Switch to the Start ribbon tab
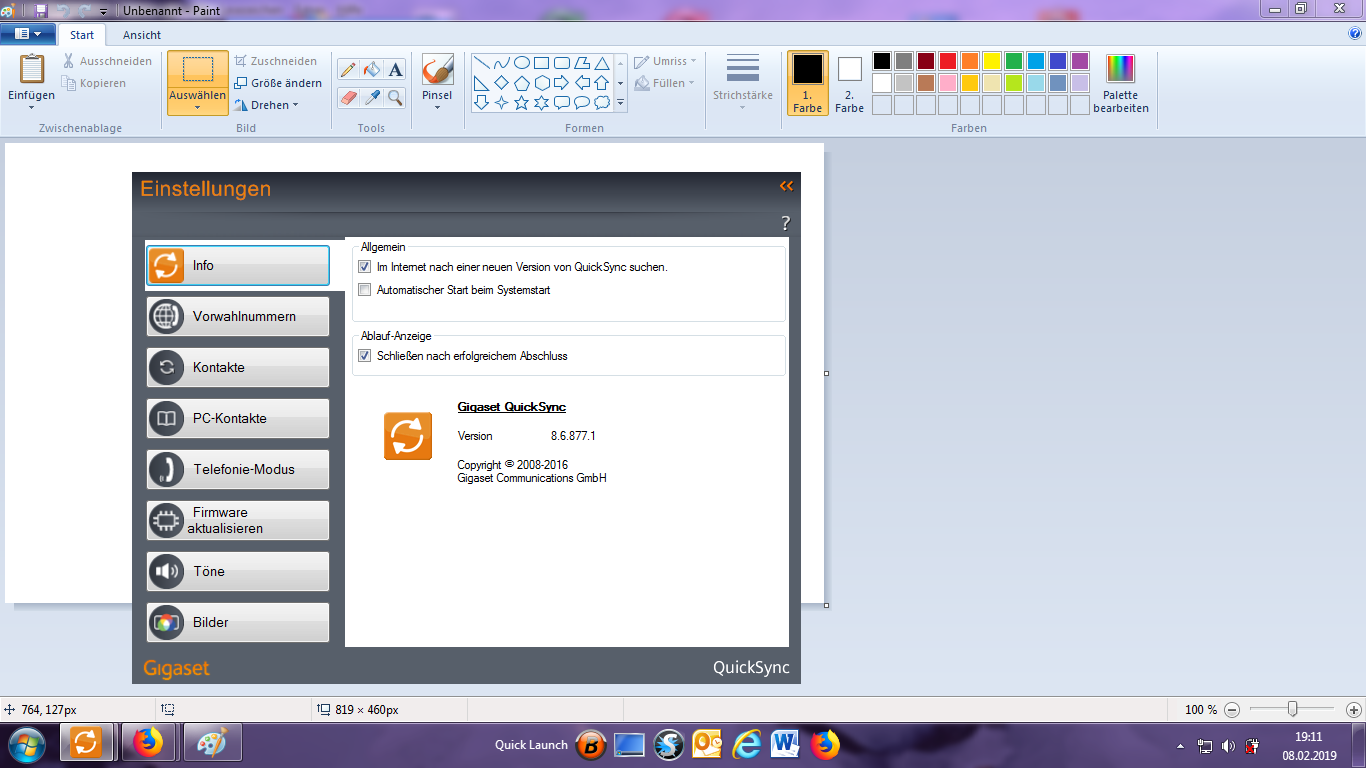The height and width of the screenshot is (768, 1366). [x=82, y=35]
